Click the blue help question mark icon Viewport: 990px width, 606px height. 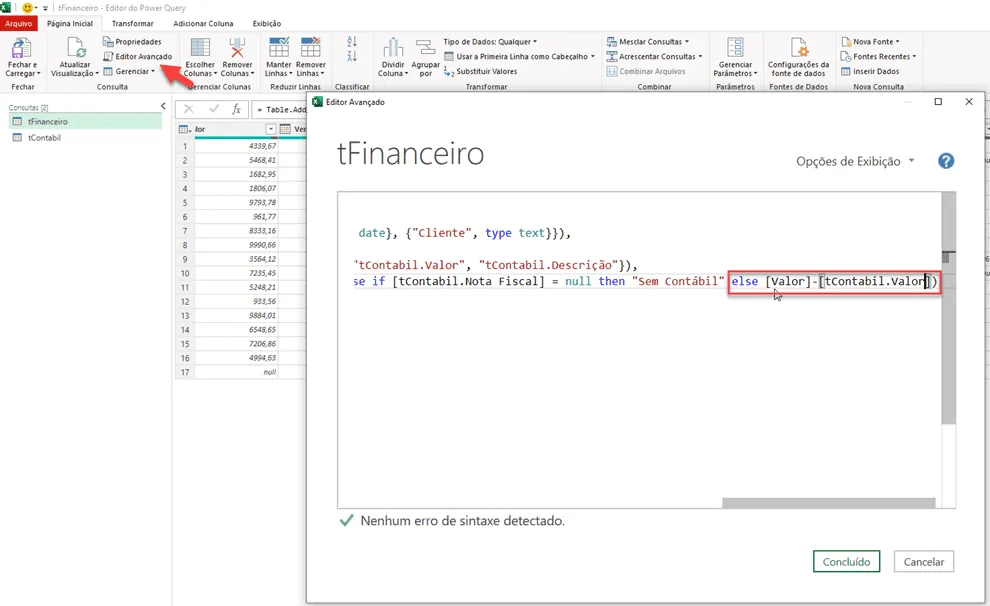click(946, 161)
